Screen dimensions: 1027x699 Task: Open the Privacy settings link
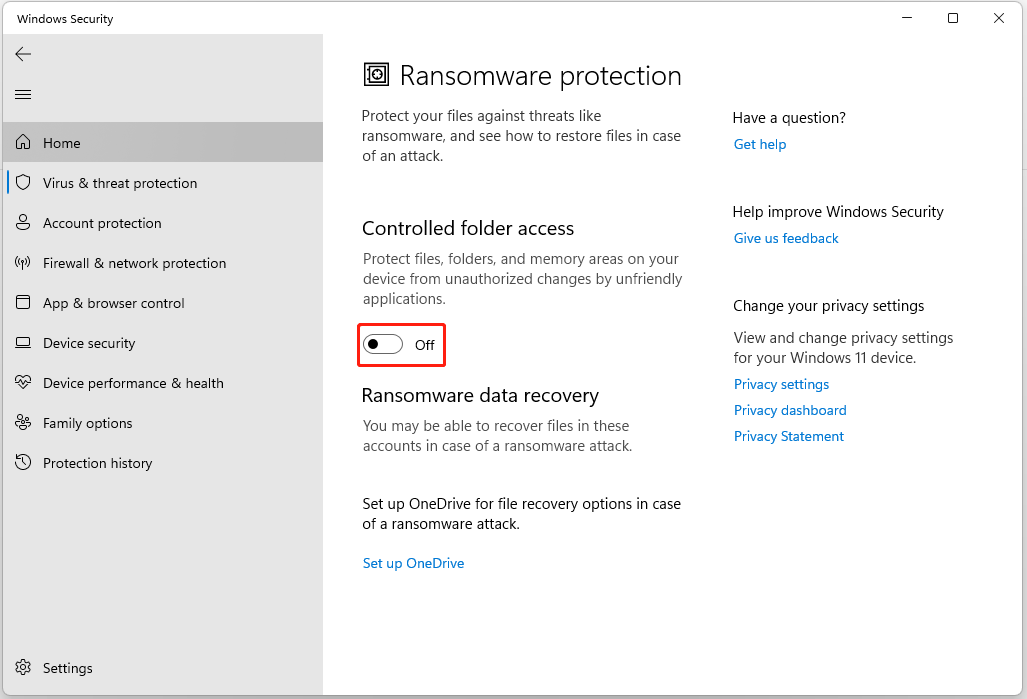pyautogui.click(x=781, y=384)
